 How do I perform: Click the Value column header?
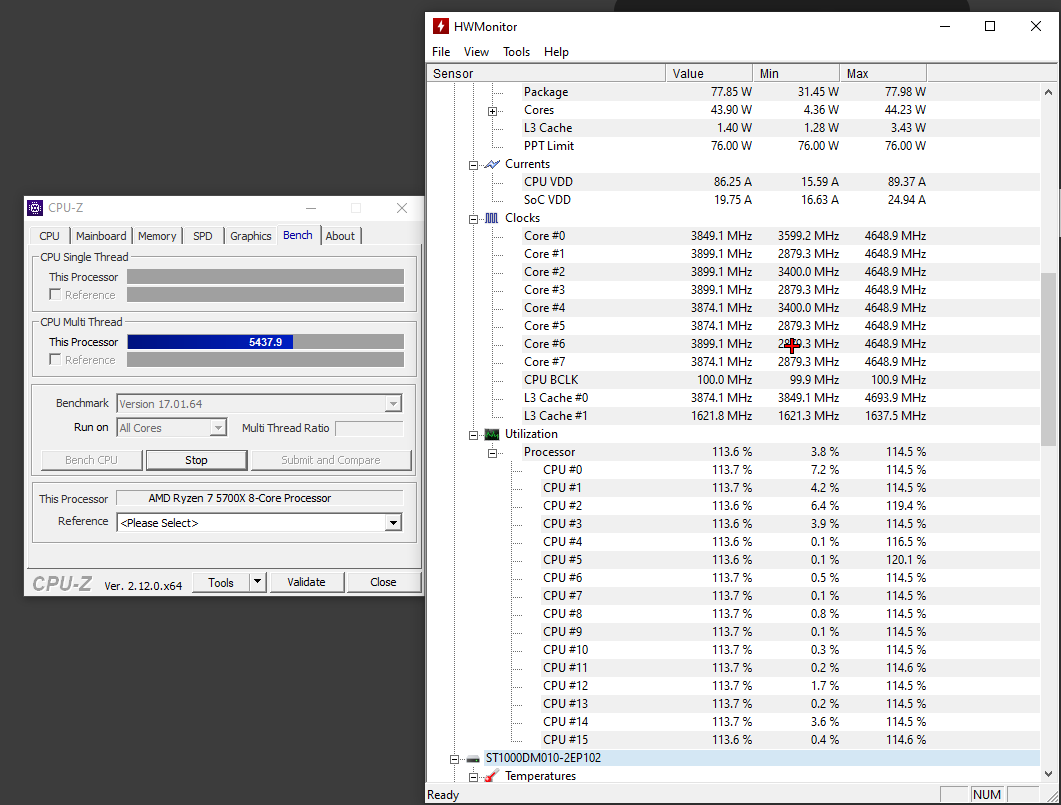click(709, 73)
